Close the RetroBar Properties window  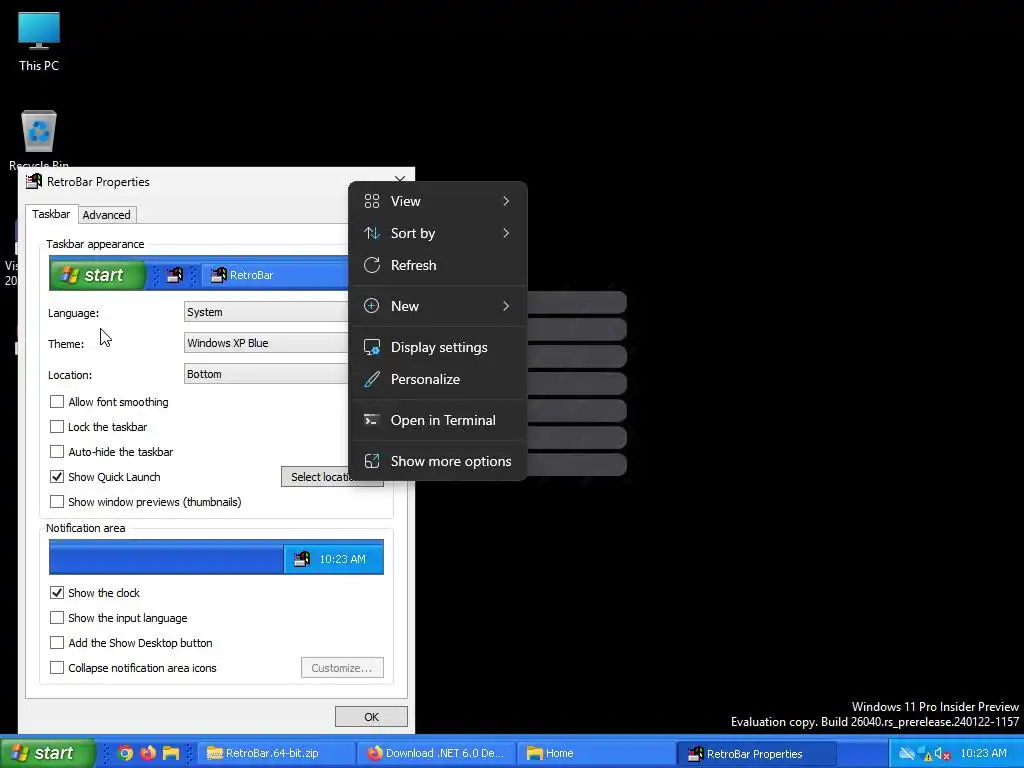click(x=400, y=180)
